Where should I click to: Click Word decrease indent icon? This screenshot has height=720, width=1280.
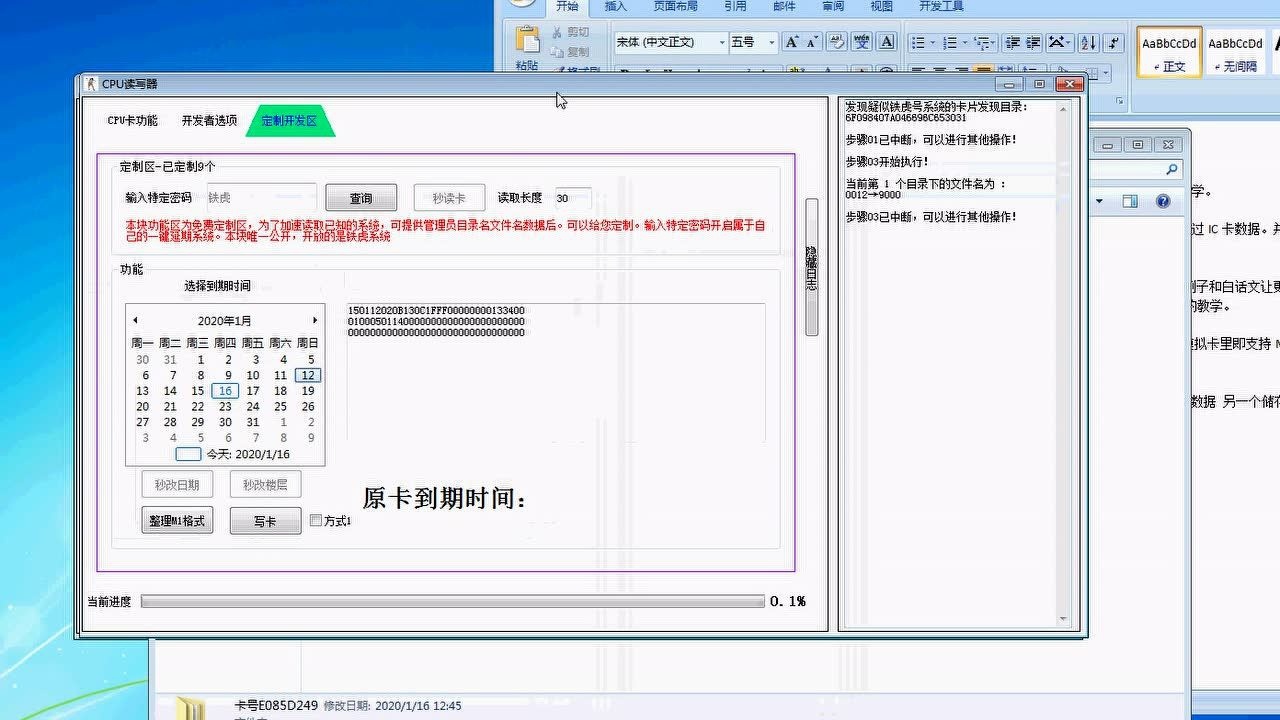click(1011, 43)
